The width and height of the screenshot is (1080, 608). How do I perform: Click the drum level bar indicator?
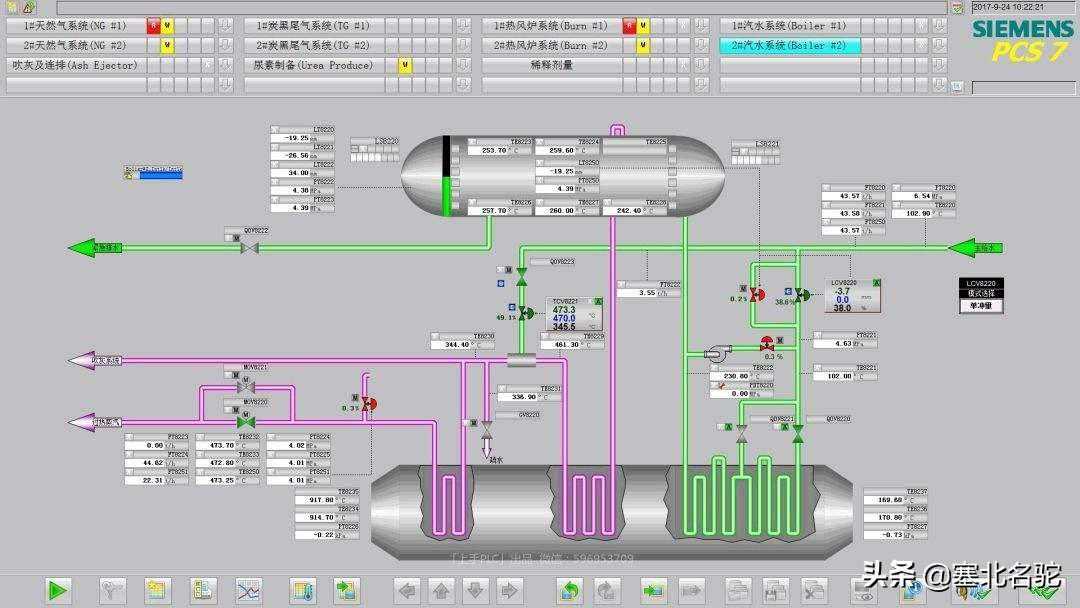click(446, 177)
